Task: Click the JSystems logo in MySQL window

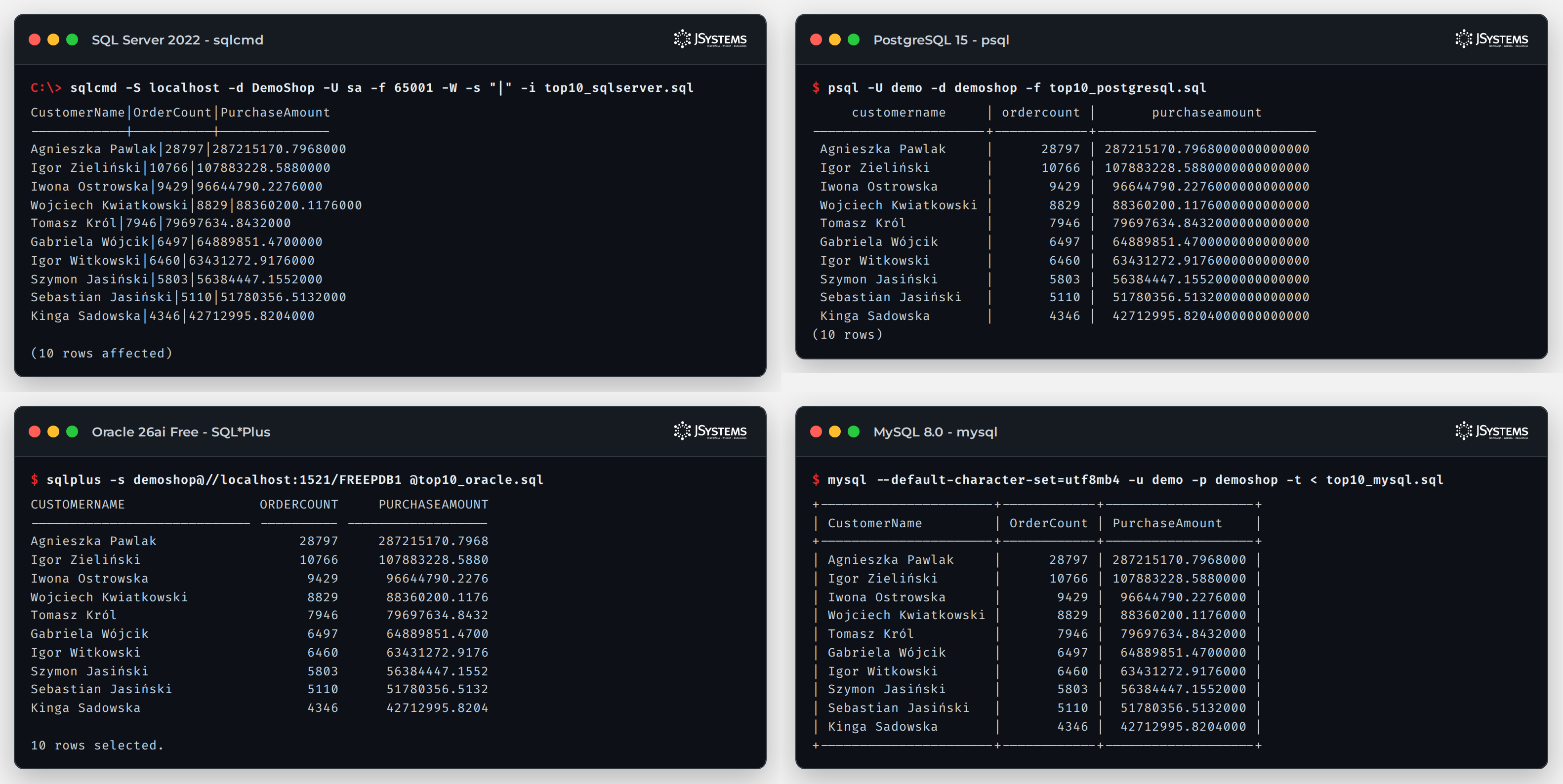Action: 1491,431
